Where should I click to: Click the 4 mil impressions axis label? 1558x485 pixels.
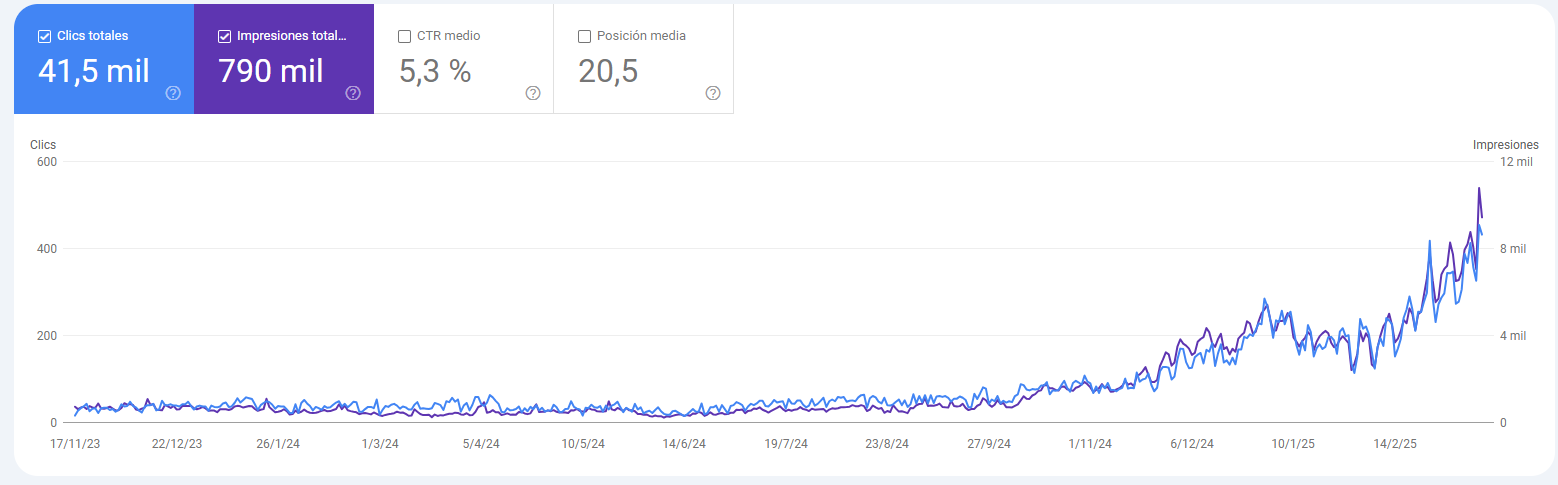[x=1512, y=336]
